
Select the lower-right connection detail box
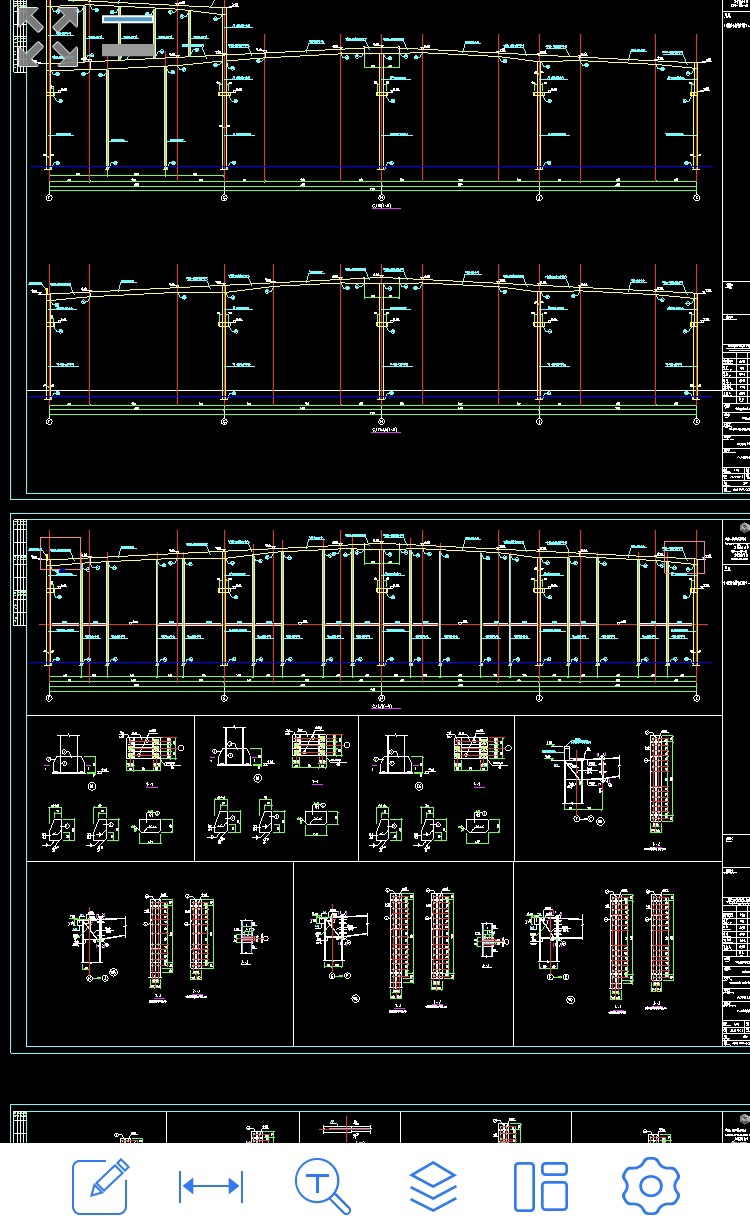tap(617, 953)
